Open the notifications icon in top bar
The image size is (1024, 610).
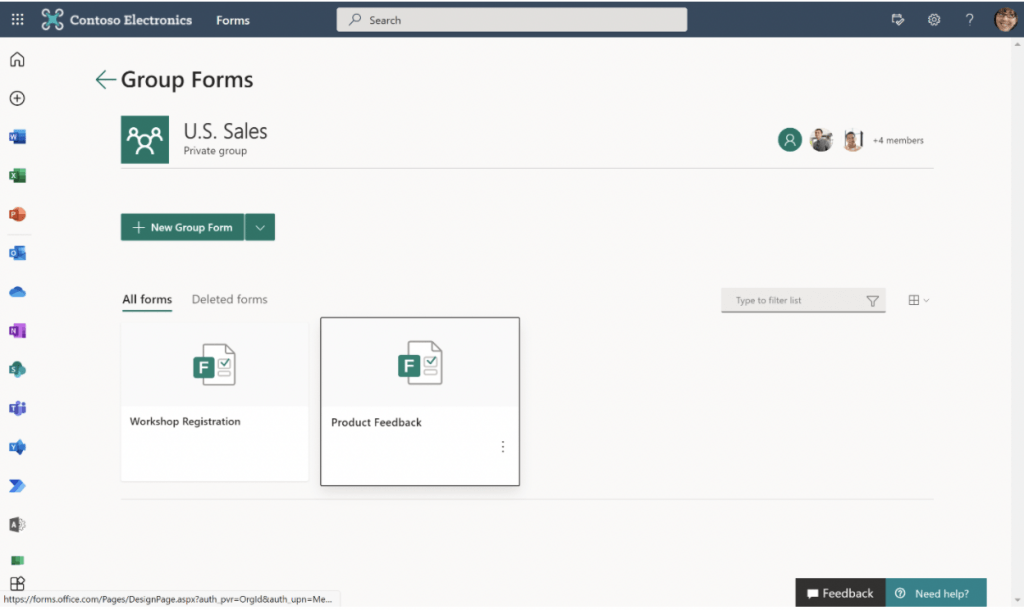898,20
